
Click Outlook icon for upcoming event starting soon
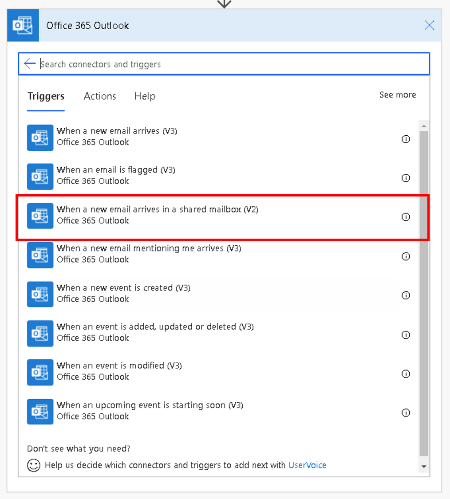[x=40, y=412]
